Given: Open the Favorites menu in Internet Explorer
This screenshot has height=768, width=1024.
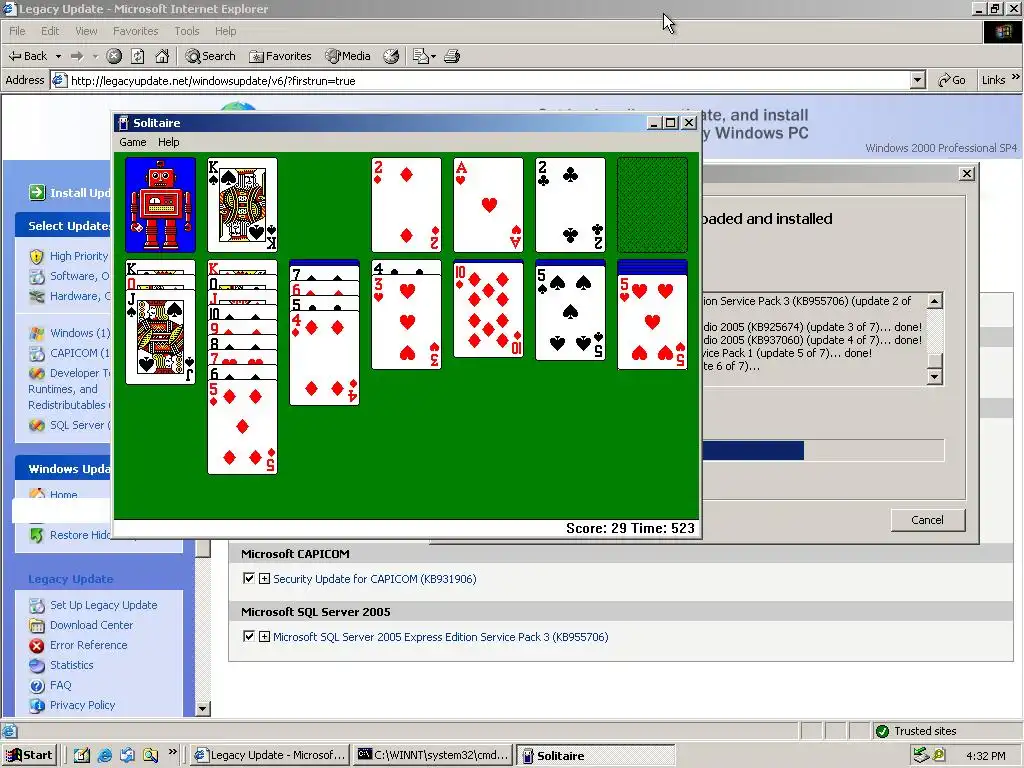Looking at the screenshot, I should (x=135, y=31).
